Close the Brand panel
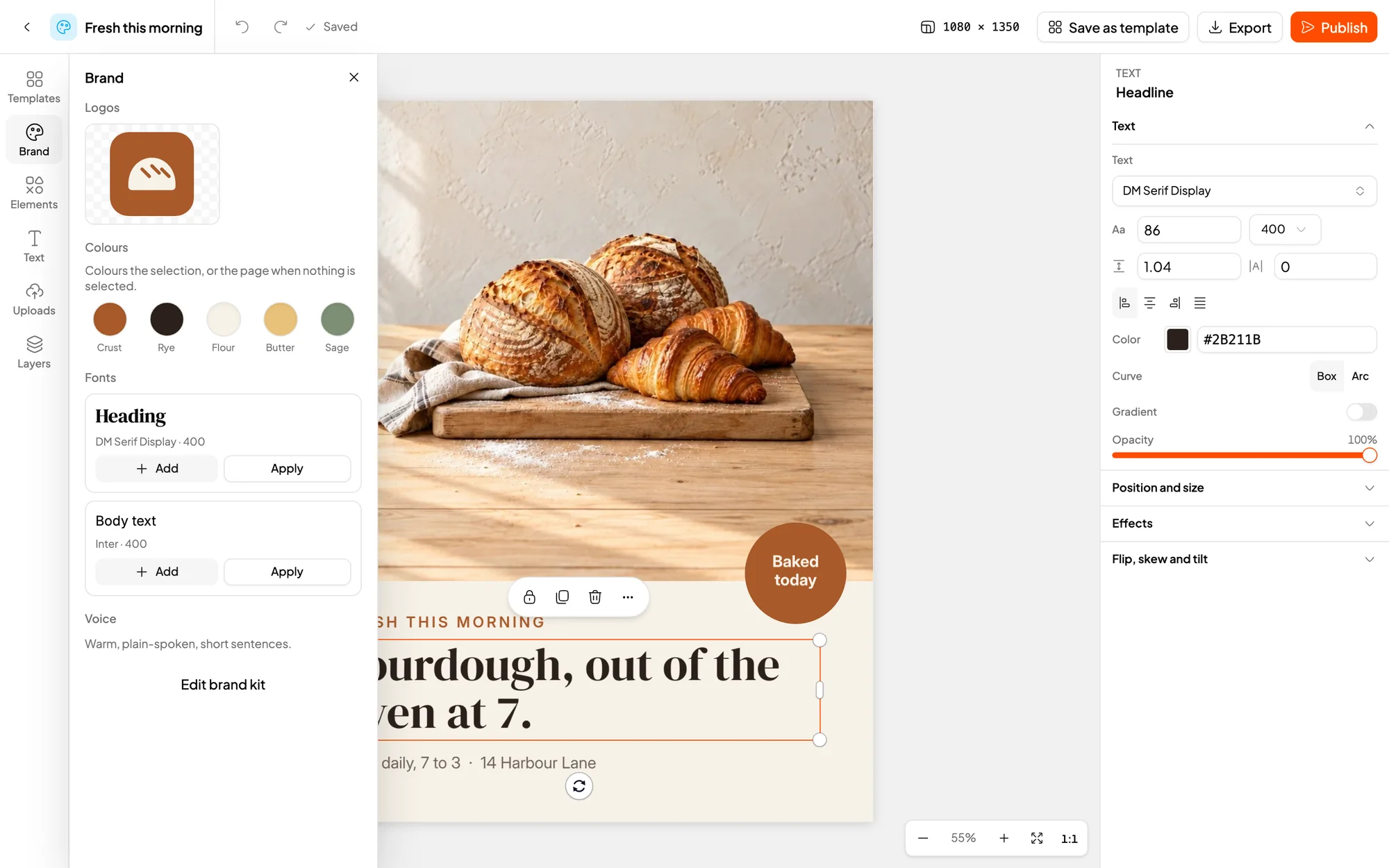Screen dimensions: 1389x868 (x=354, y=77)
